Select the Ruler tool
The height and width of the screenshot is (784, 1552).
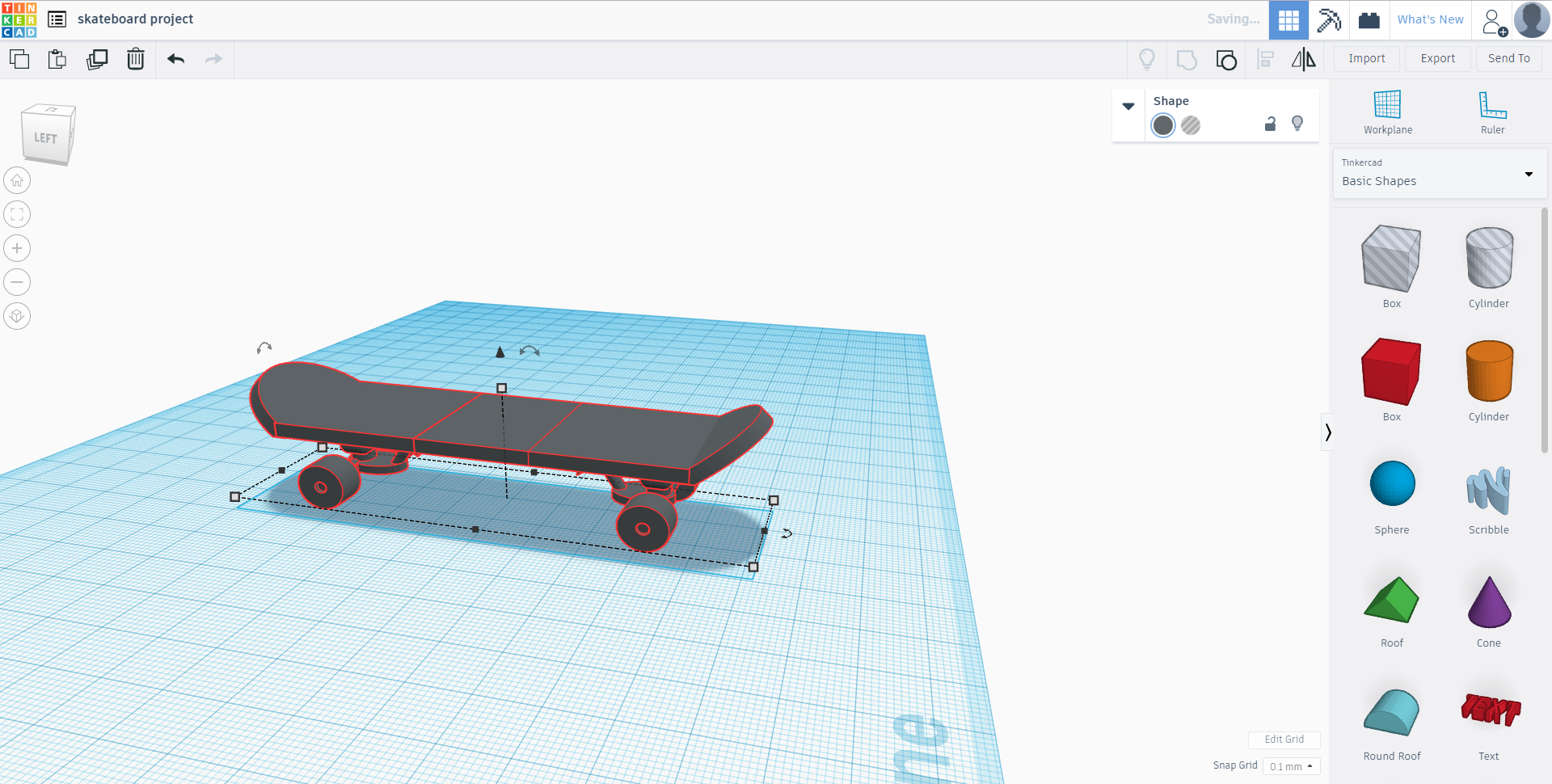(1492, 112)
